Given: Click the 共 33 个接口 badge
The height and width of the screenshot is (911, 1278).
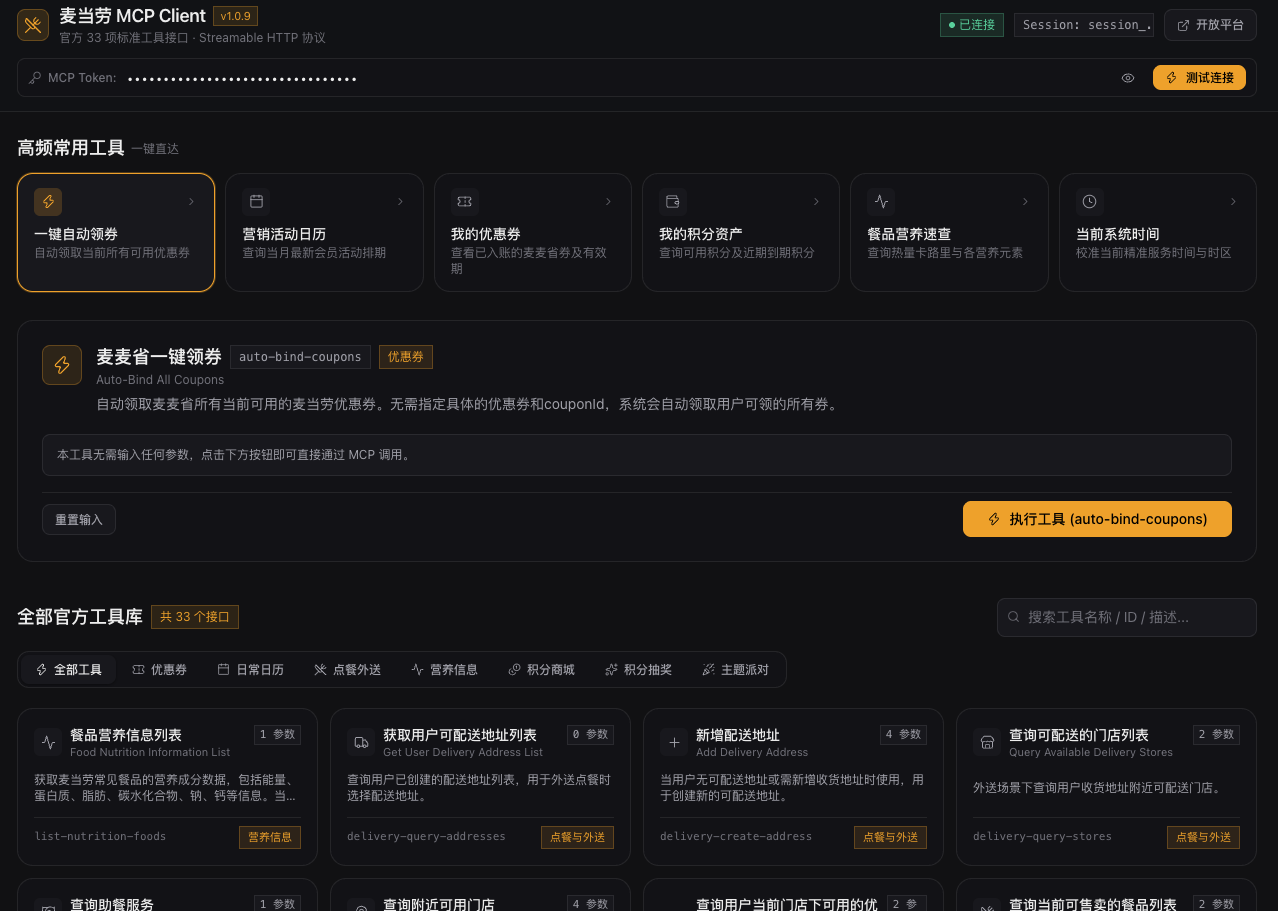Looking at the screenshot, I should click(x=195, y=617).
